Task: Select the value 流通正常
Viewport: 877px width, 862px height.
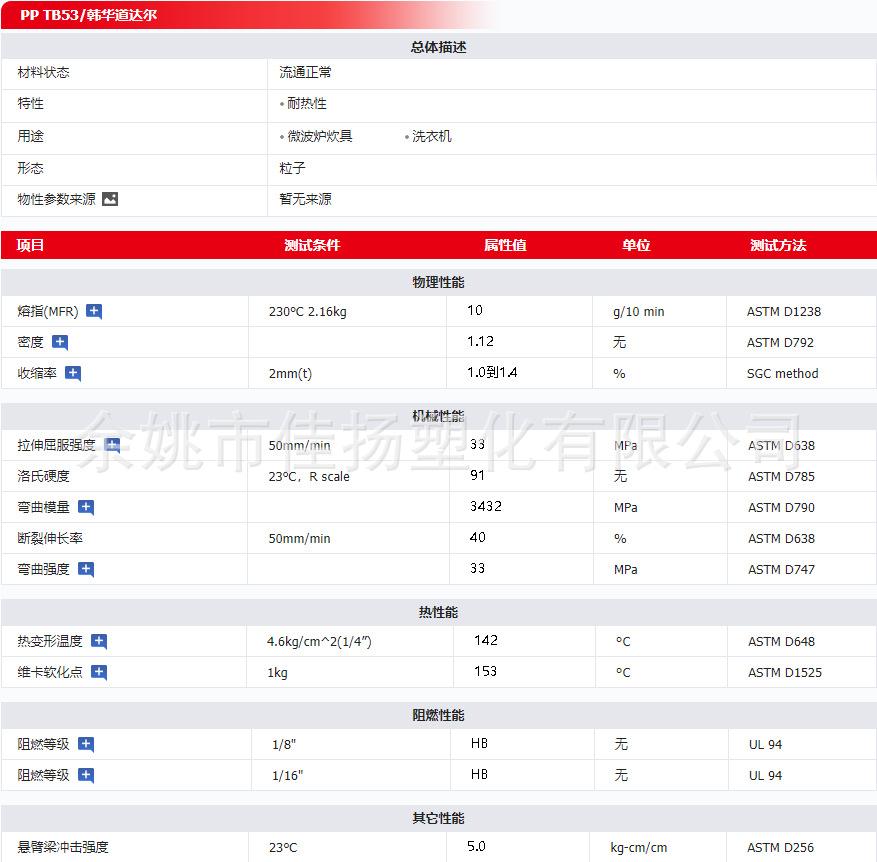Action: click(305, 73)
